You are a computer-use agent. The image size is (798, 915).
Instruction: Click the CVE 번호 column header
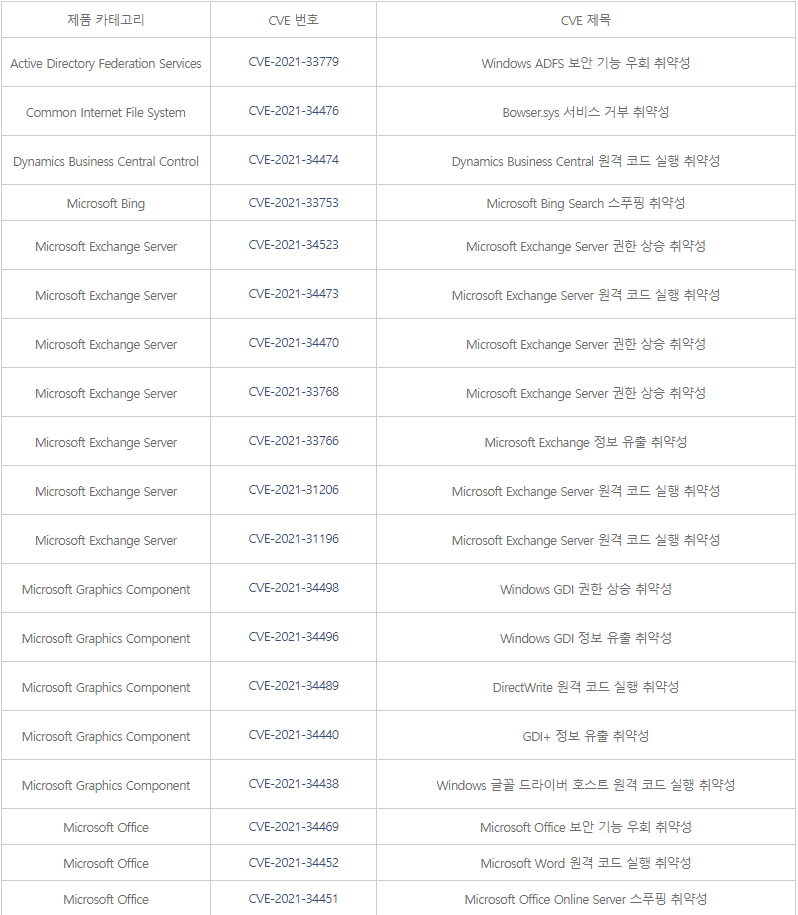click(x=293, y=20)
